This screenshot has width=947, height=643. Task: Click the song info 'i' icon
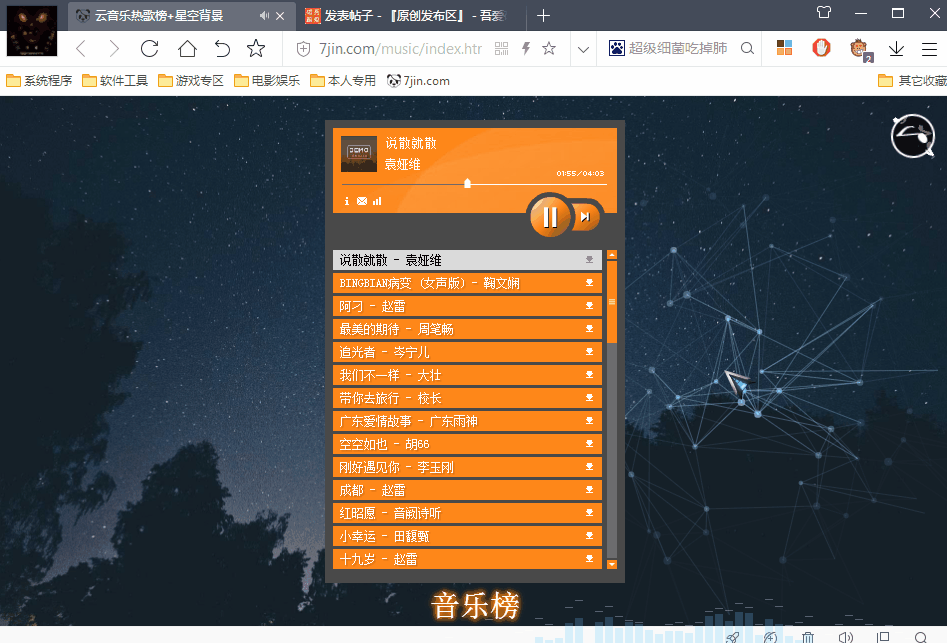pos(347,202)
